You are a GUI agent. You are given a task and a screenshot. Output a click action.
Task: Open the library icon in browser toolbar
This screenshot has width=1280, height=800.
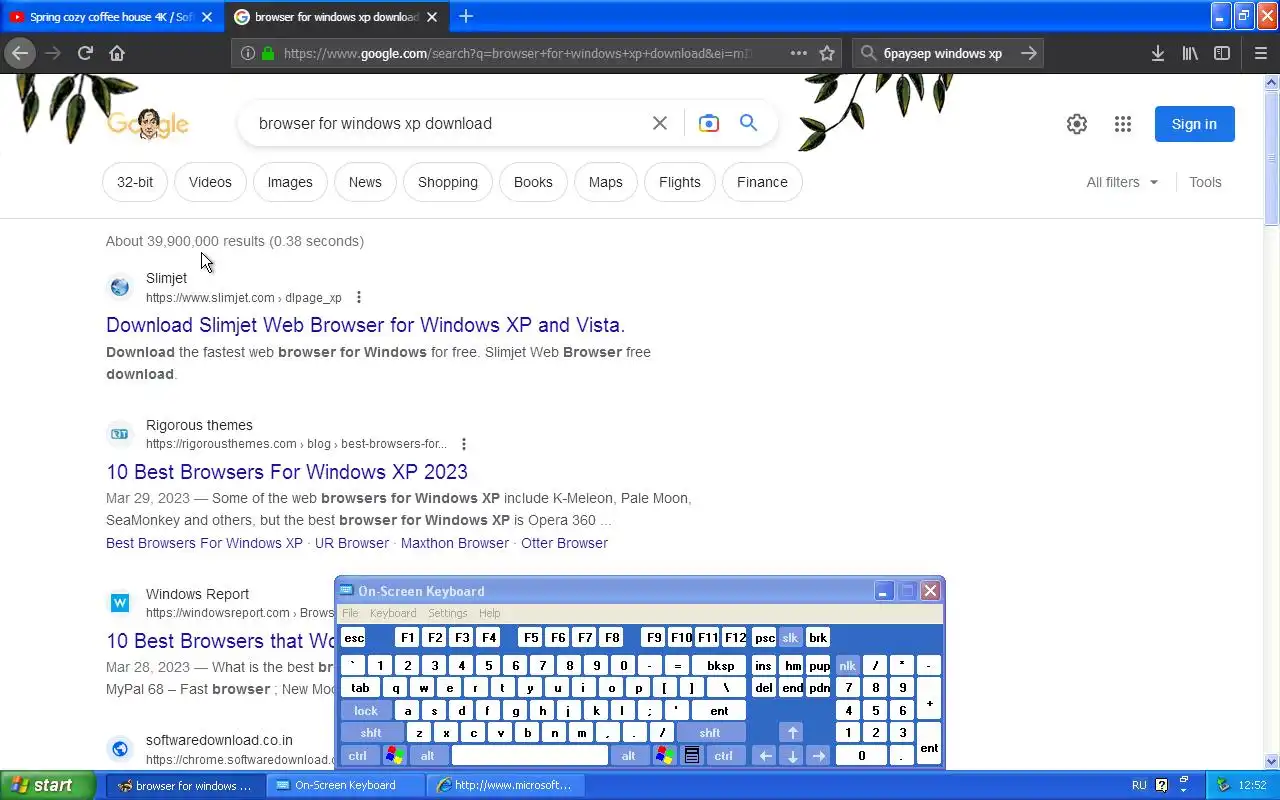(1190, 53)
